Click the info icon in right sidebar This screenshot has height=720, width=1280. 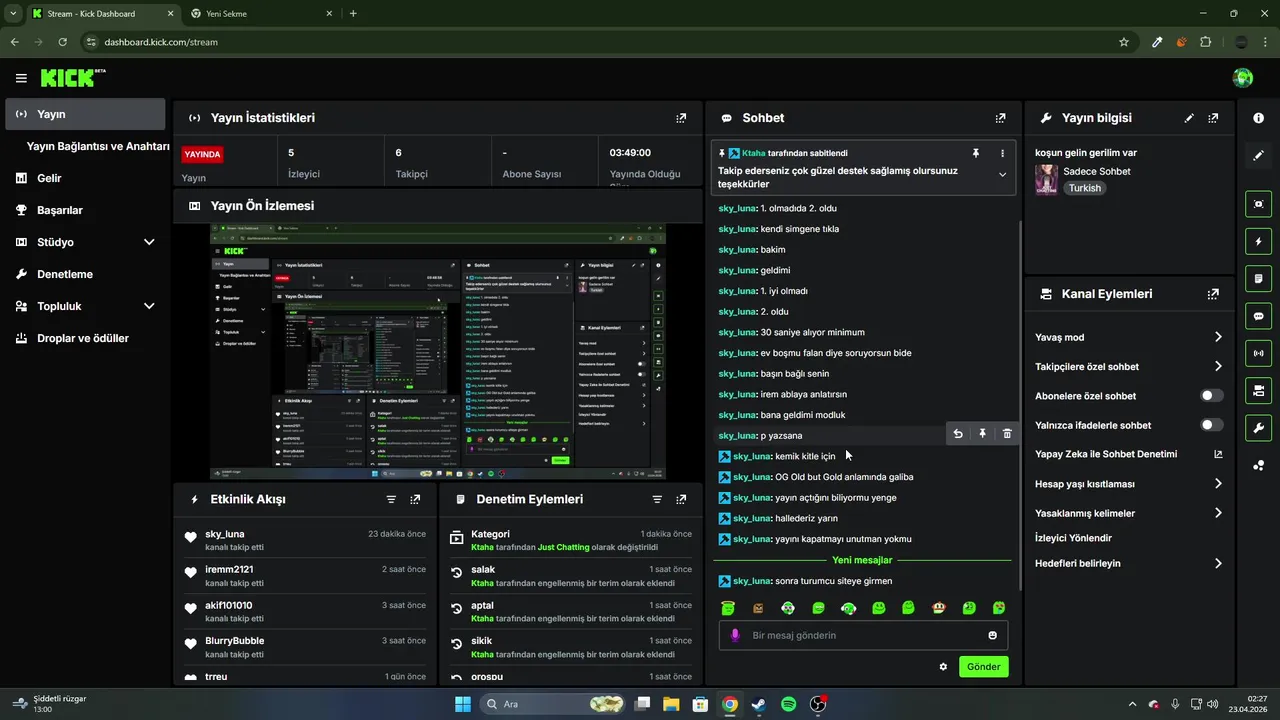1258,118
